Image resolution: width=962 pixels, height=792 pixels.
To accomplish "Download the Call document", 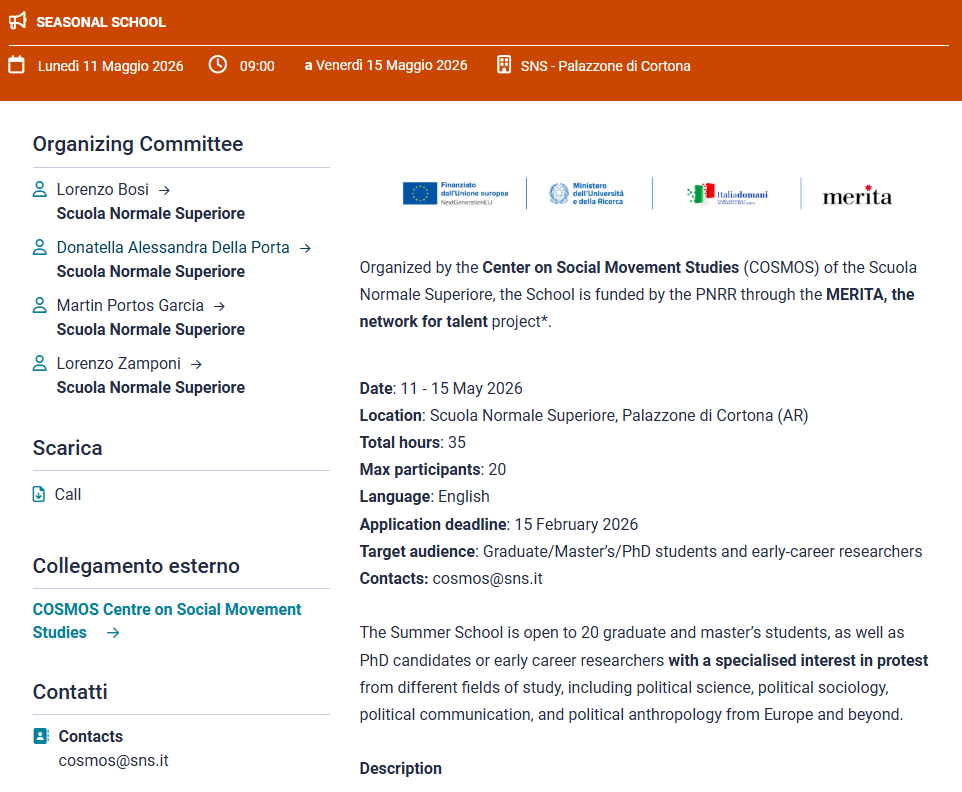I will click(x=68, y=494).
